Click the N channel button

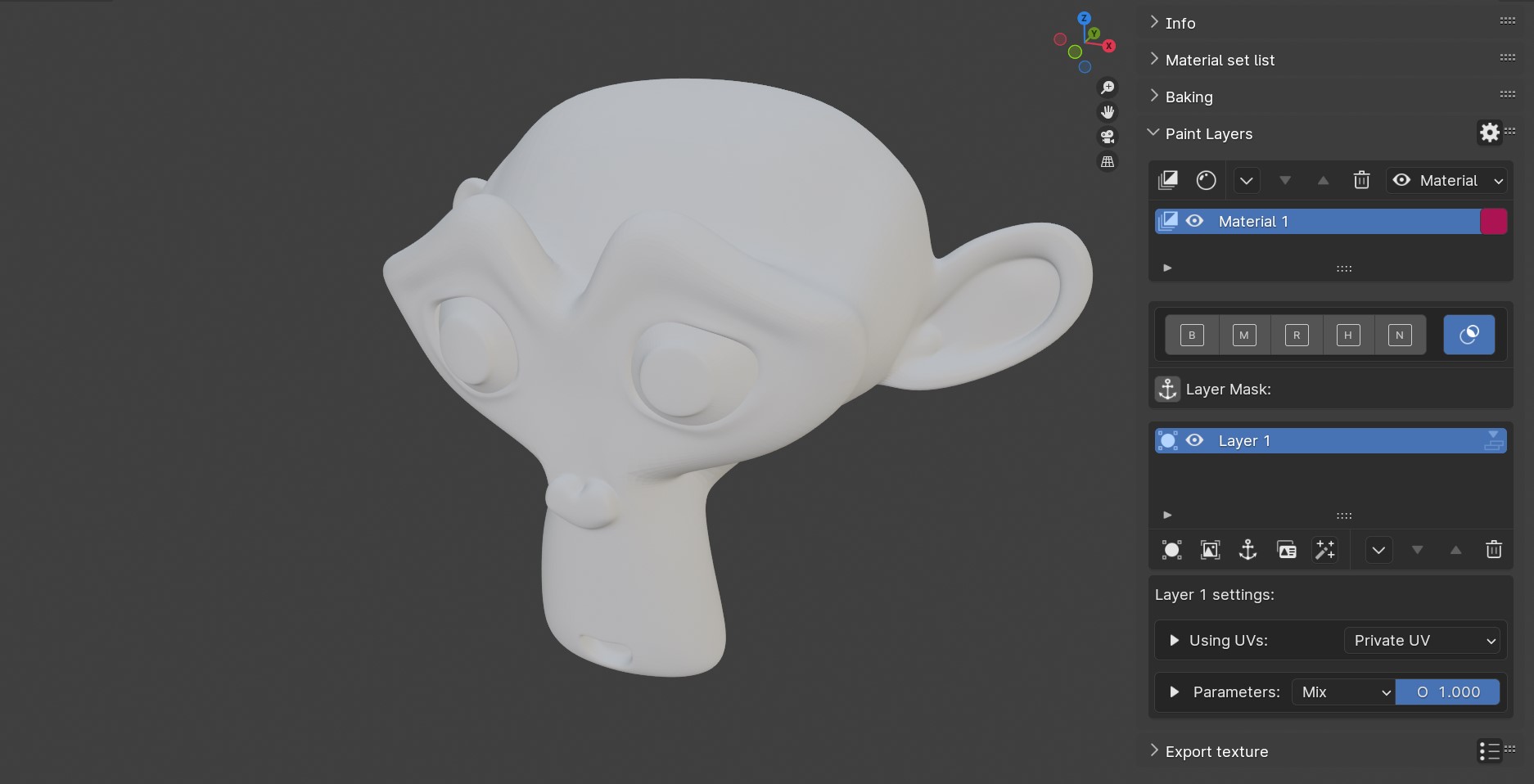coord(1399,334)
